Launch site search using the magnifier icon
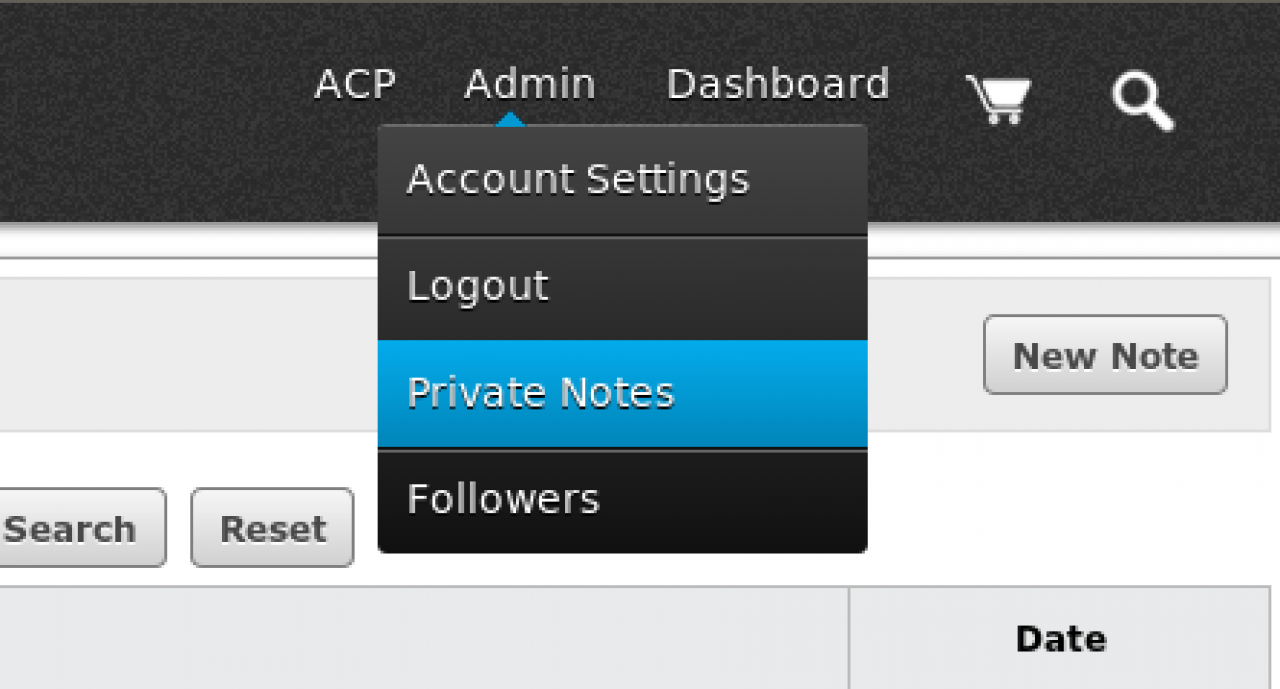The image size is (1280, 689). click(x=1142, y=102)
